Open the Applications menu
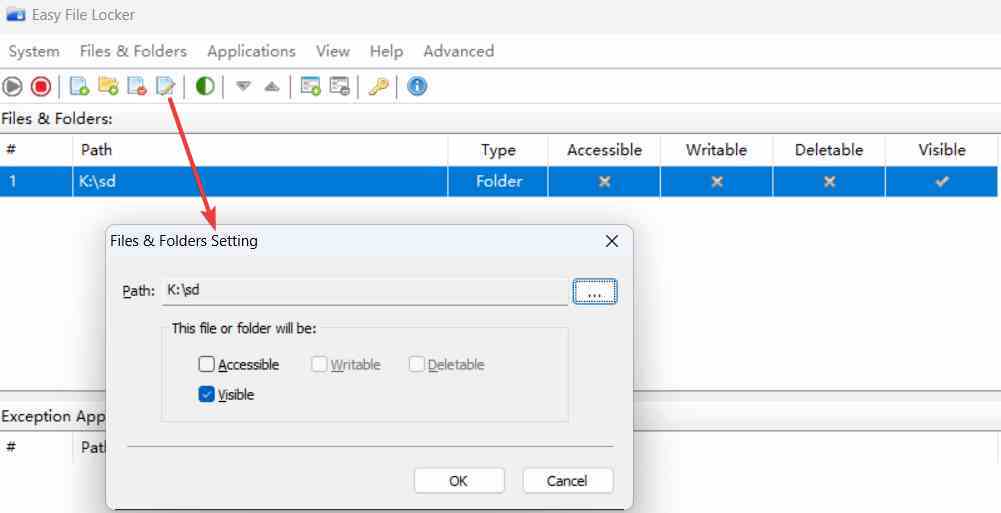Image resolution: width=1001 pixels, height=513 pixels. (252, 51)
